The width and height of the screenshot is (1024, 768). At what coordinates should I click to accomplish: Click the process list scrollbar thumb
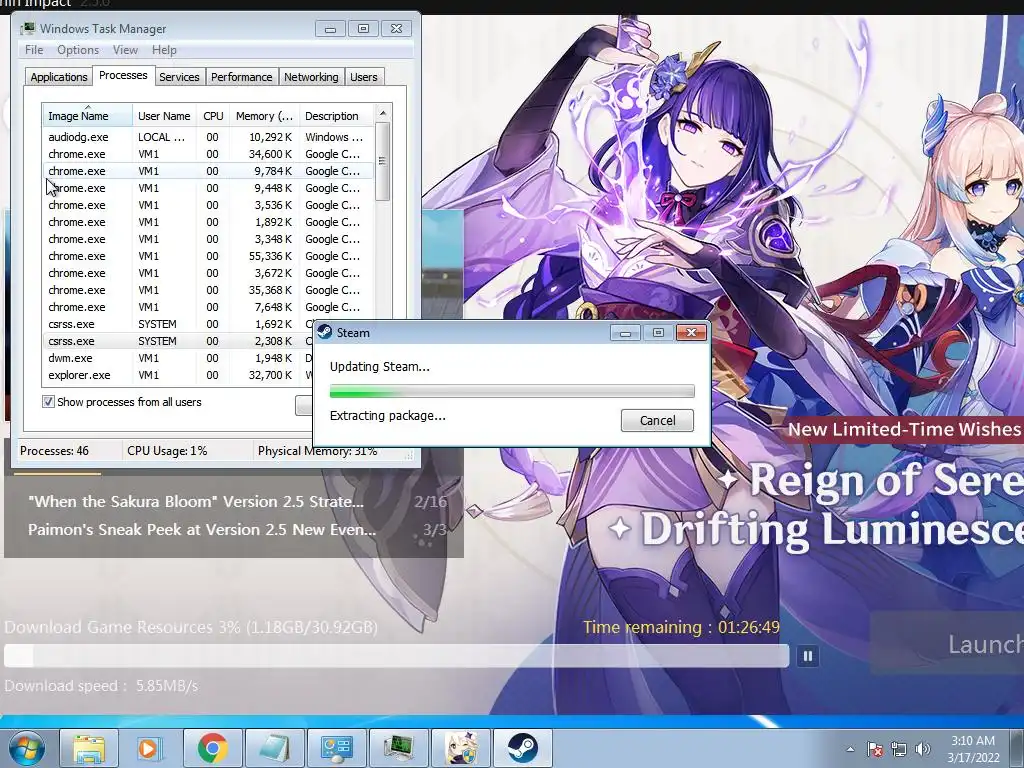(383, 161)
